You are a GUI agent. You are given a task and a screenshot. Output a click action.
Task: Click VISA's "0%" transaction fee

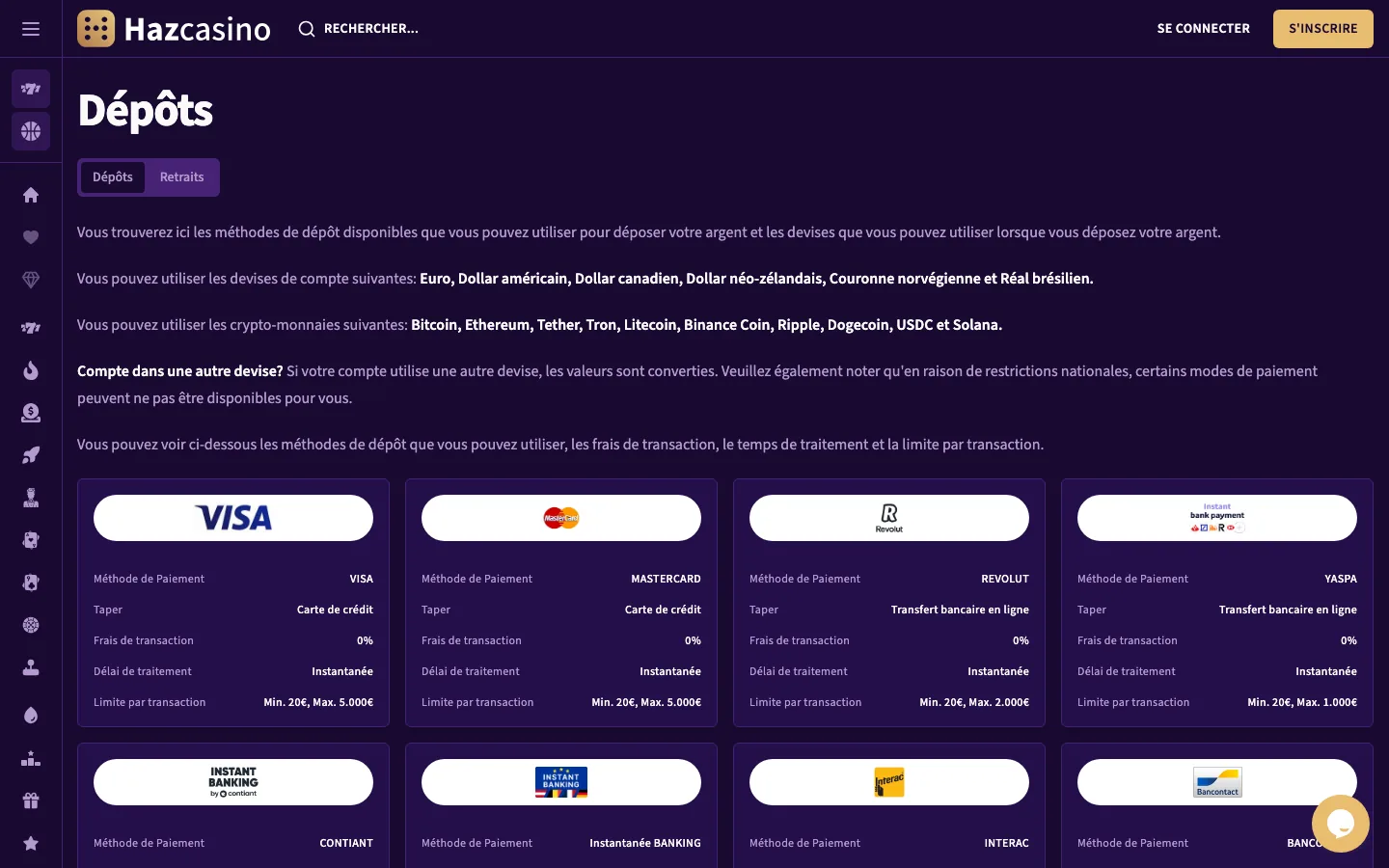[x=365, y=640]
